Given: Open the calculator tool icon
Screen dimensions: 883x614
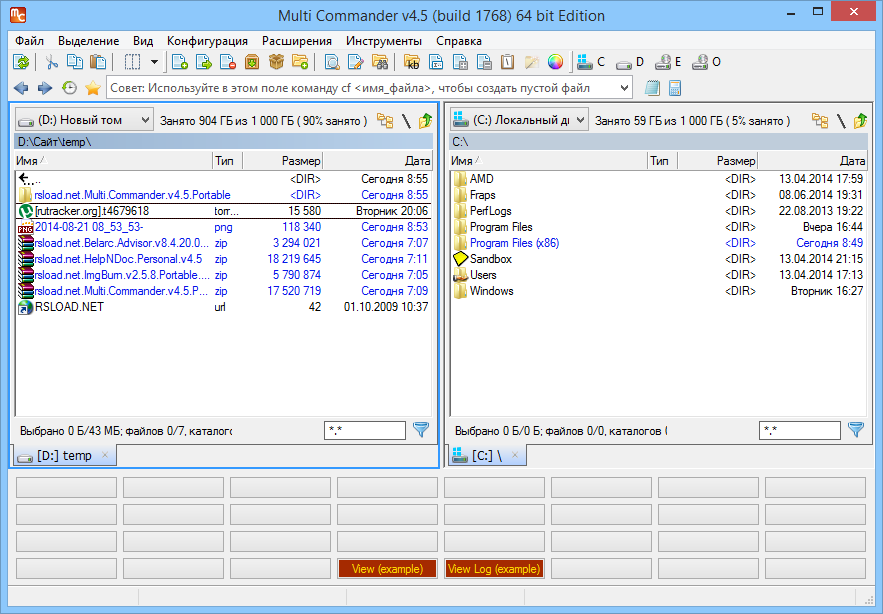Looking at the screenshot, I should [674, 89].
